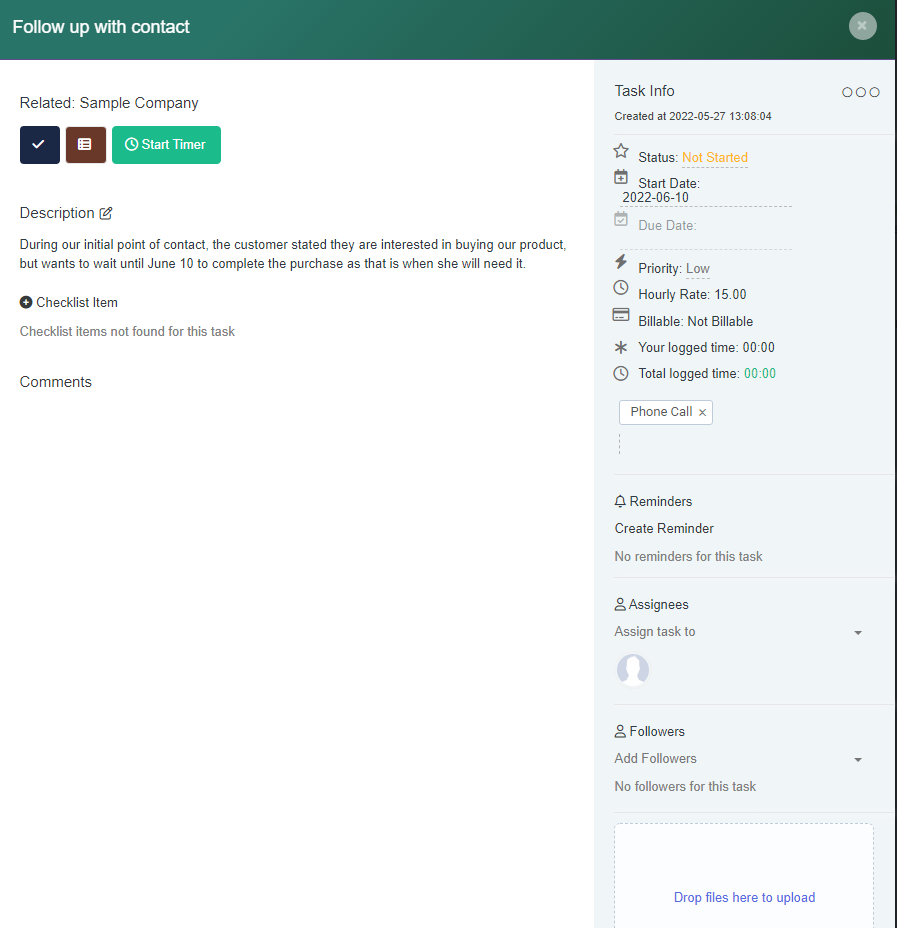Start the task timer
The height and width of the screenshot is (931, 897).
[x=166, y=145]
